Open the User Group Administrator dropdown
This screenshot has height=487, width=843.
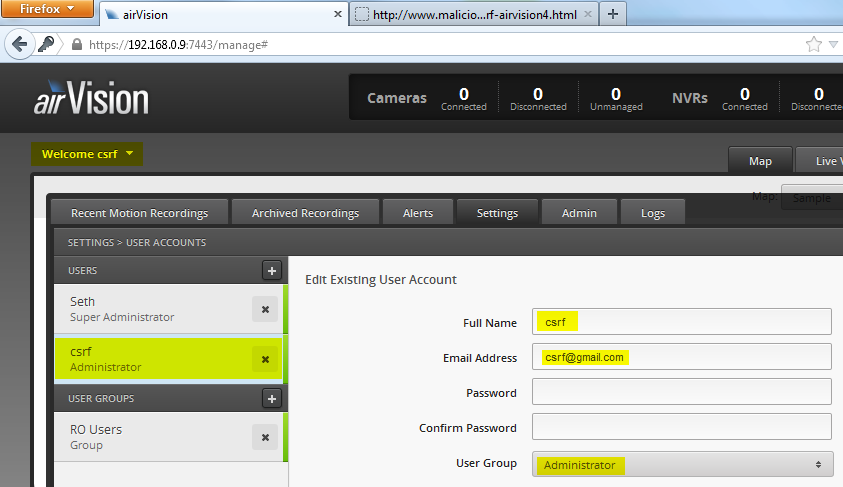pos(683,464)
